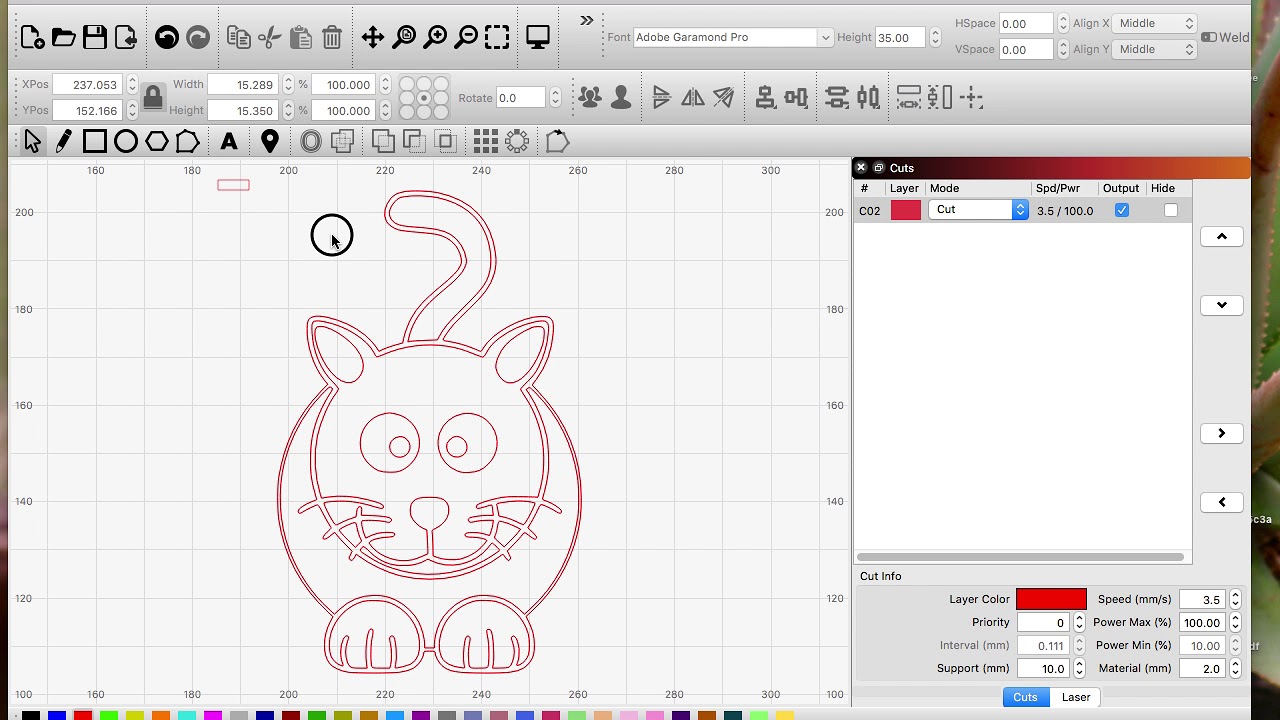
Task: Click the Copy icon
Action: tap(238, 38)
